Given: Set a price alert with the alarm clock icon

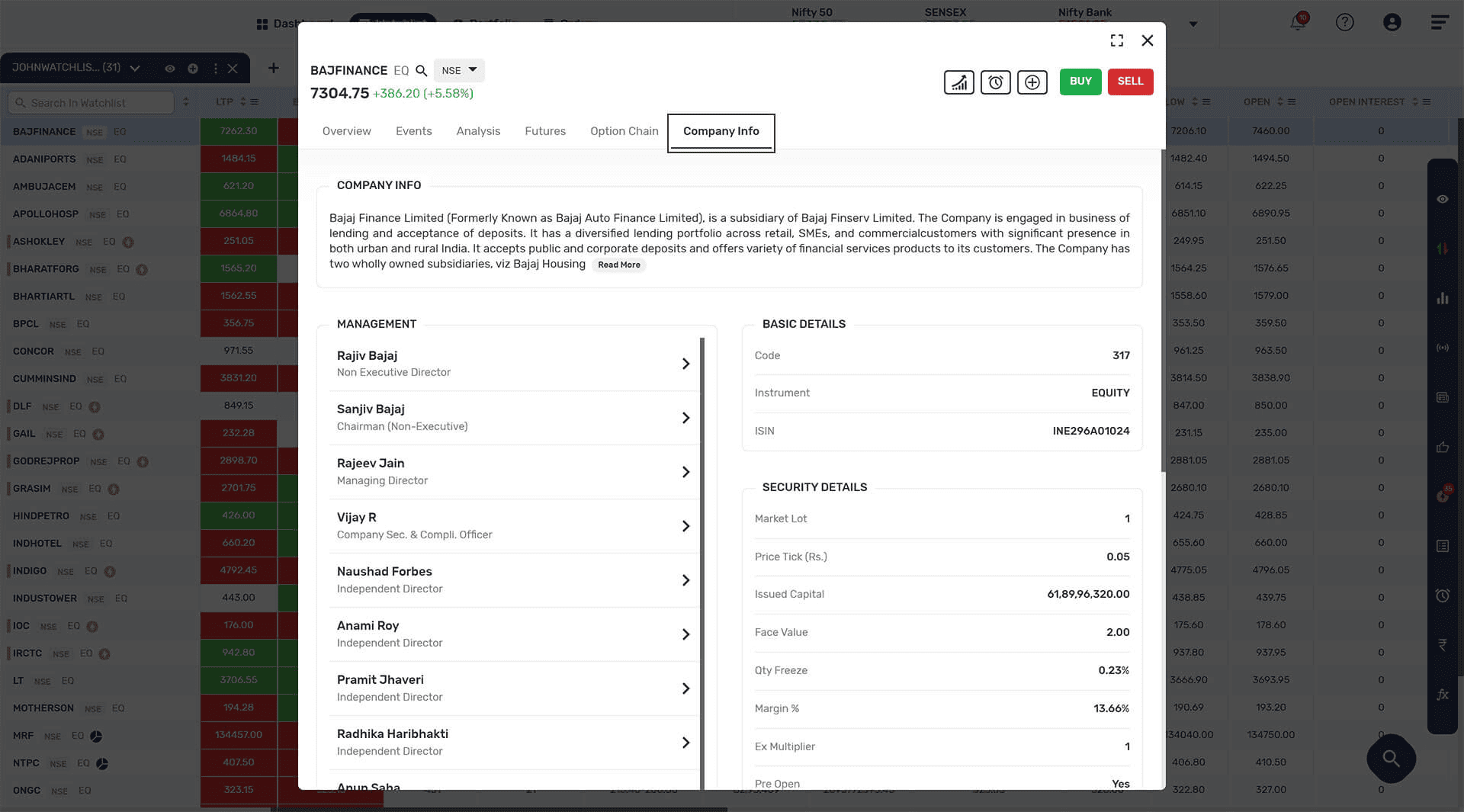Looking at the screenshot, I should (995, 82).
